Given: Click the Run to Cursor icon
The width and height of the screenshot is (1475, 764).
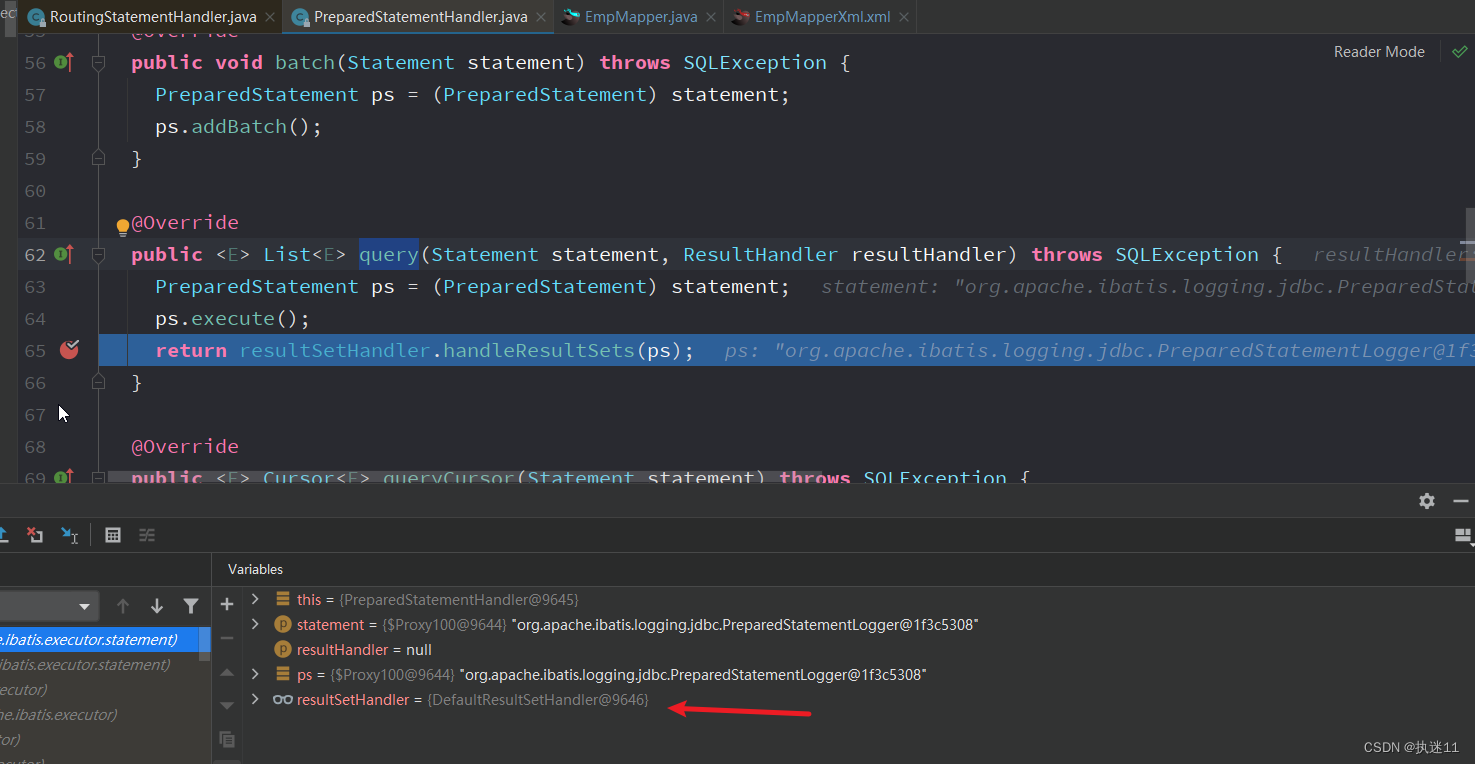Looking at the screenshot, I should click(69, 535).
